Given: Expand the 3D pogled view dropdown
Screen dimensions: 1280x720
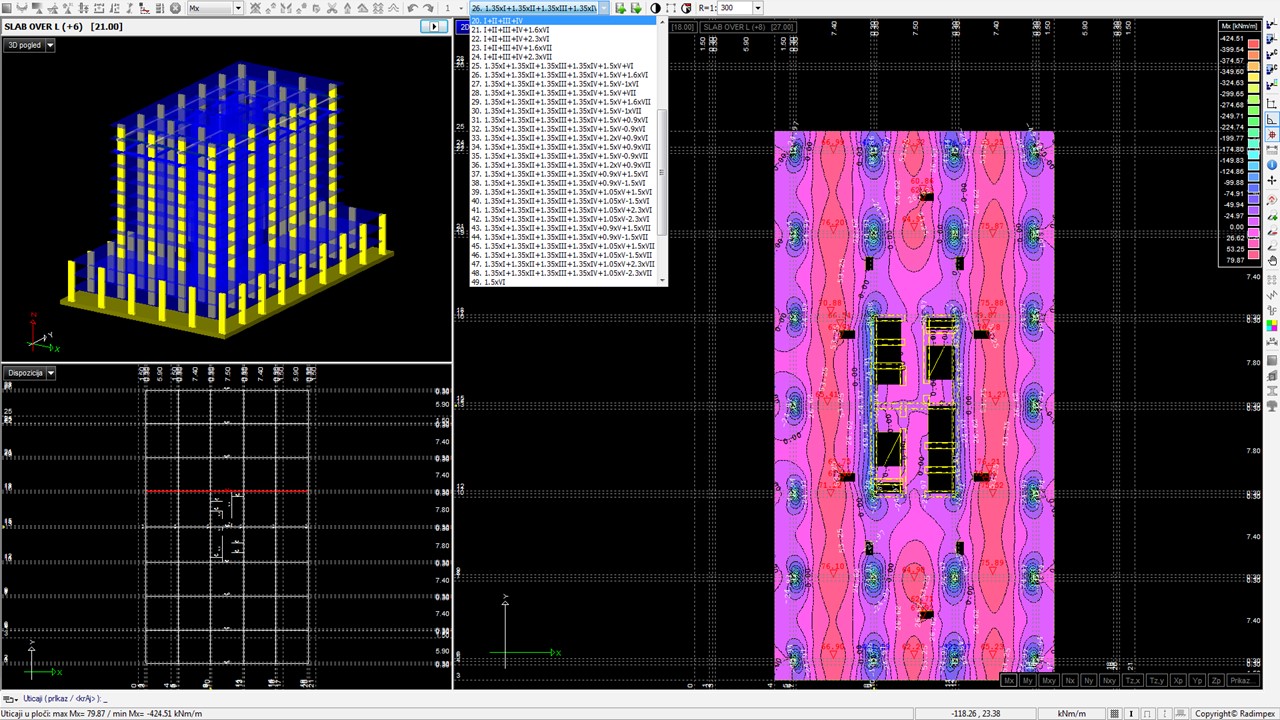Looking at the screenshot, I should pyautogui.click(x=50, y=45).
